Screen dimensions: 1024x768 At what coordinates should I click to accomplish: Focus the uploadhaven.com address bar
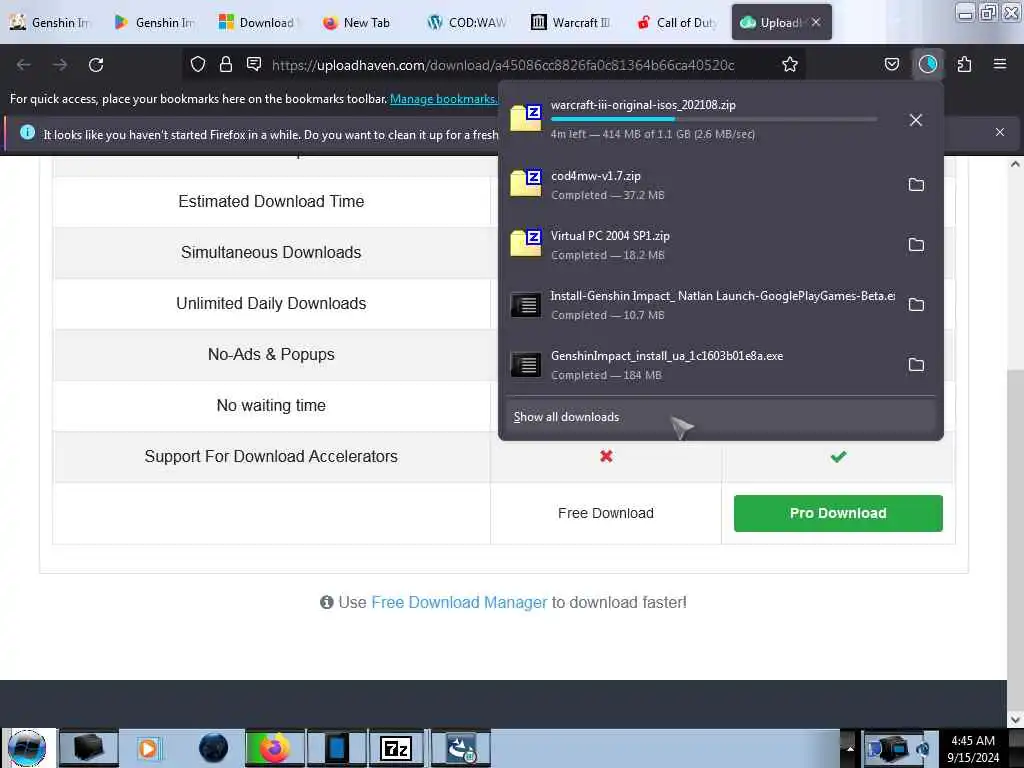(503, 65)
